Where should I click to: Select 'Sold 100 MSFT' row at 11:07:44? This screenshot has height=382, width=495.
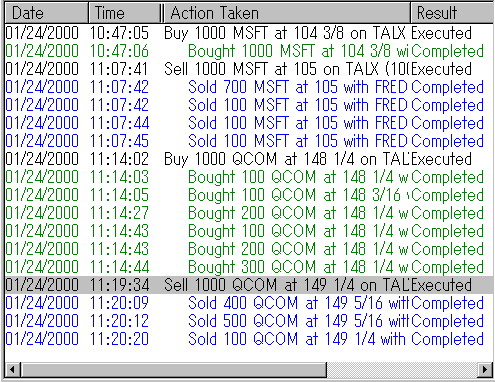coord(249,123)
